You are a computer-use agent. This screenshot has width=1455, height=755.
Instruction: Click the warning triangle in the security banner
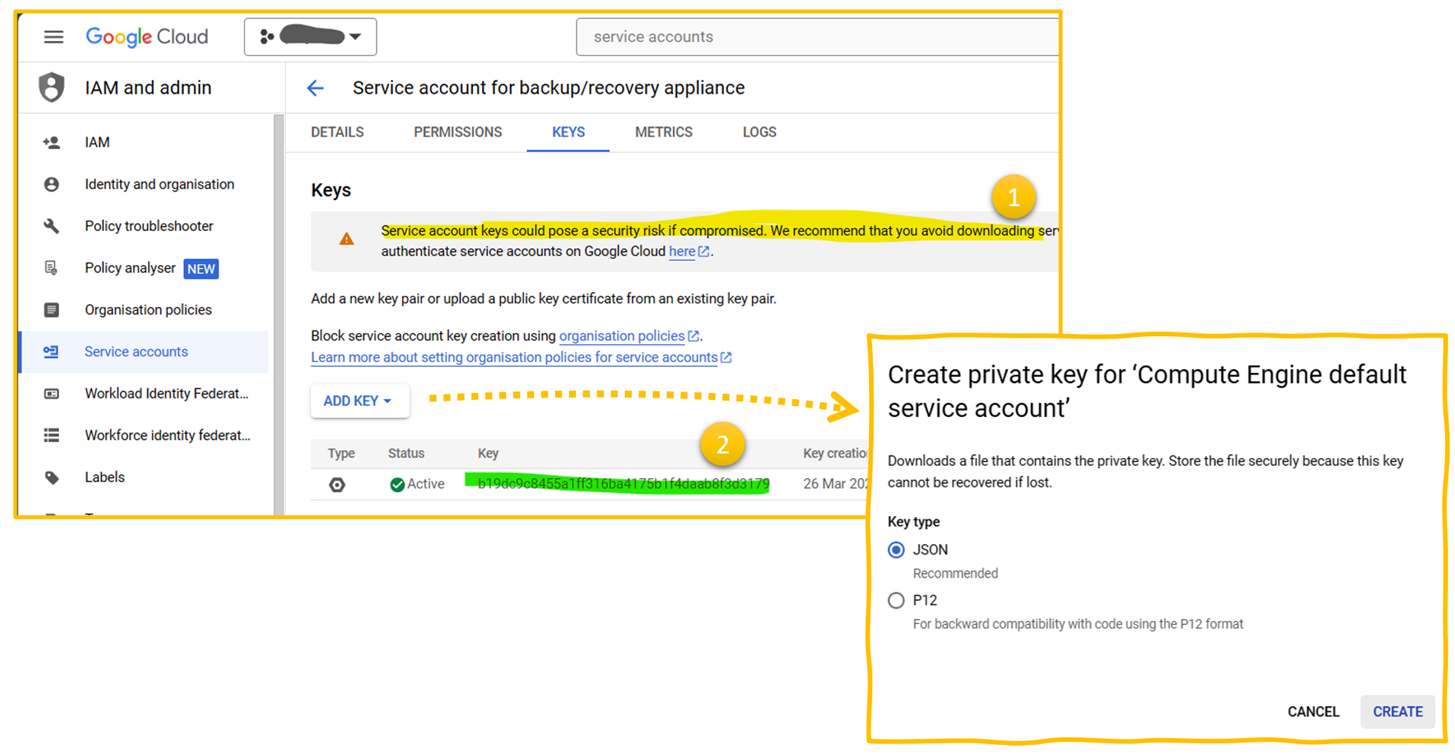[x=347, y=239]
